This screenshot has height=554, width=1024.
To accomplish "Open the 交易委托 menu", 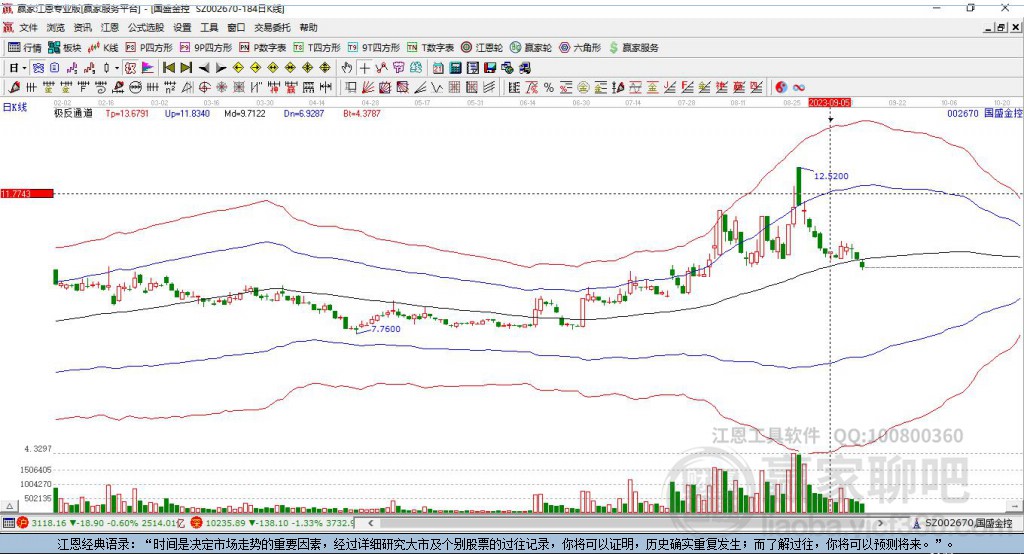I will (x=272, y=27).
